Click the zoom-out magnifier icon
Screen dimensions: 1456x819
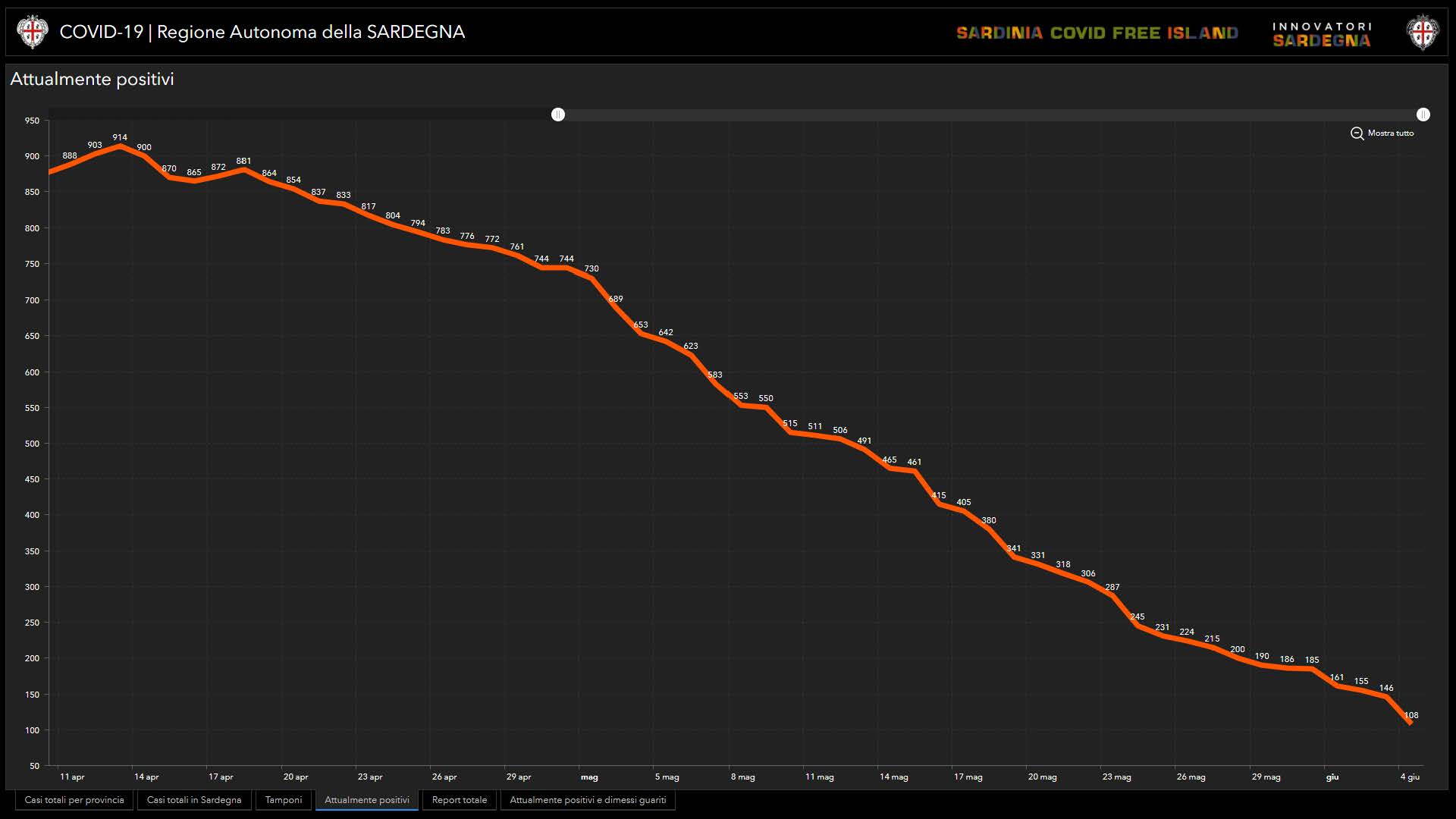coord(1357,133)
